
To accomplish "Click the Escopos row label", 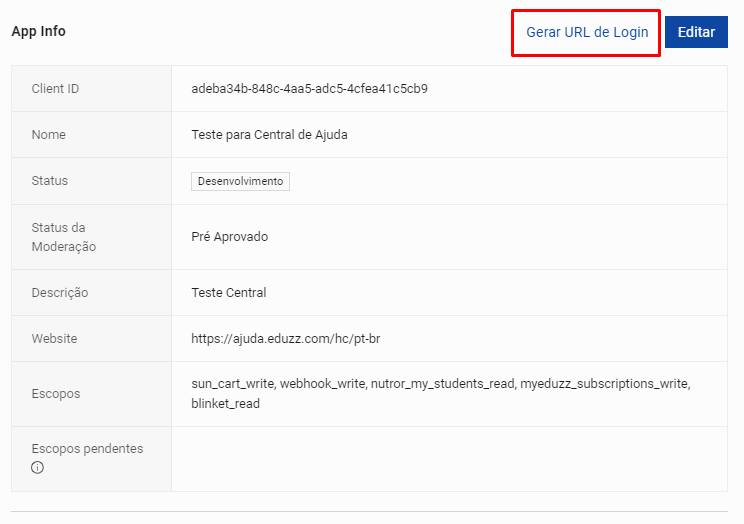I will [x=56, y=393].
